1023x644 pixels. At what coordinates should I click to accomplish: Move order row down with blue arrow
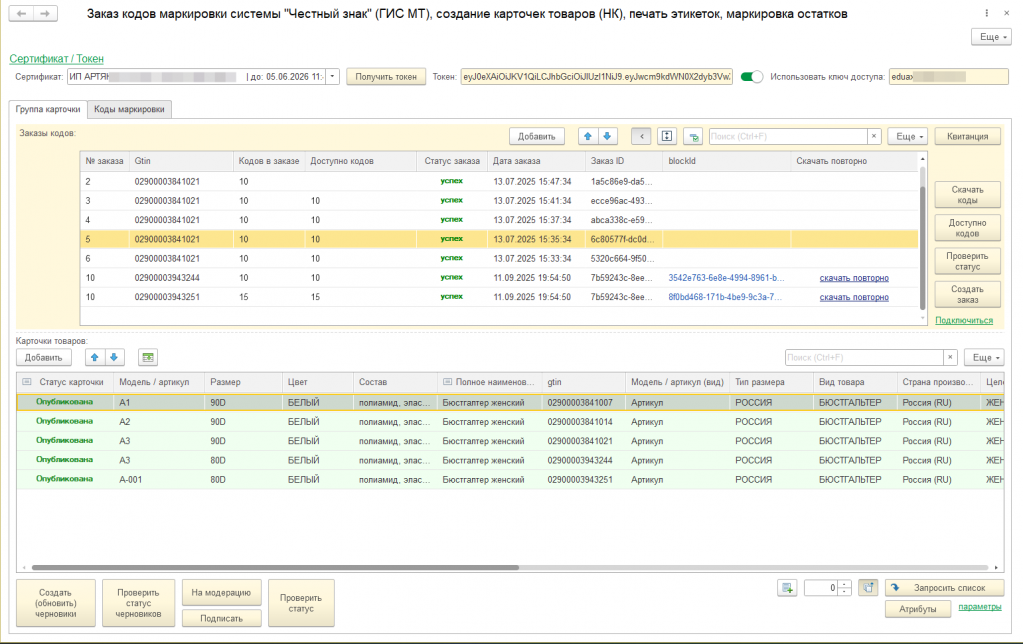(608, 136)
